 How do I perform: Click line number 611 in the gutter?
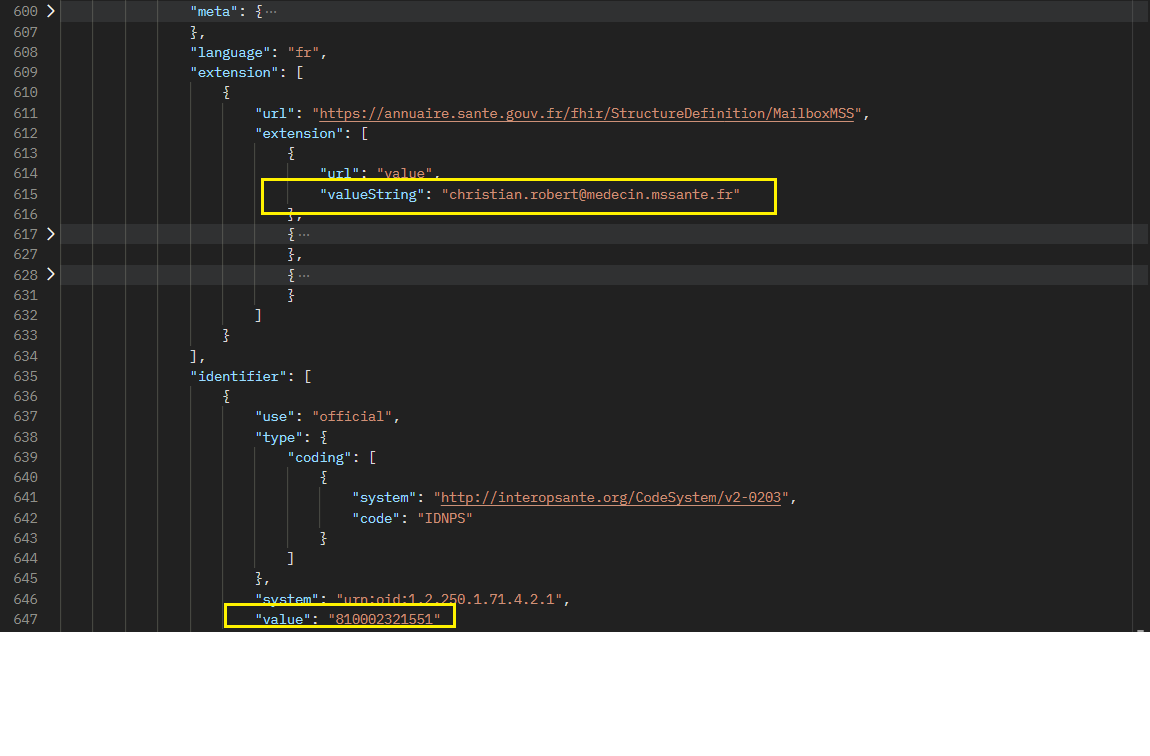click(x=26, y=113)
